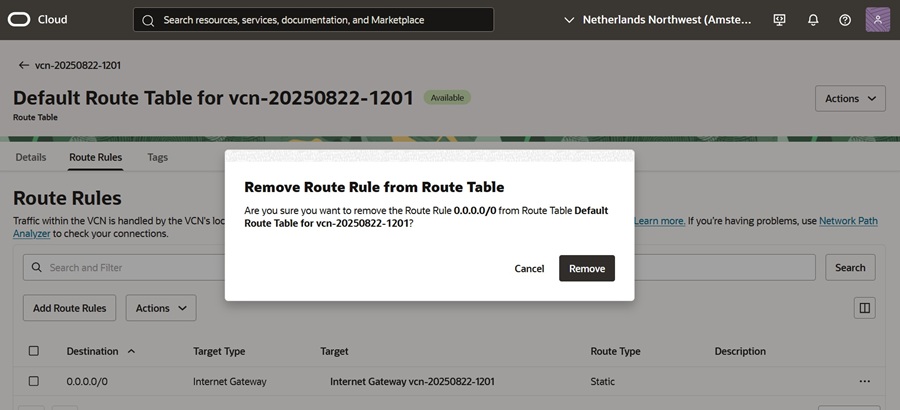Click the Cloud text beside the logo
900x410 pixels.
coord(52,20)
